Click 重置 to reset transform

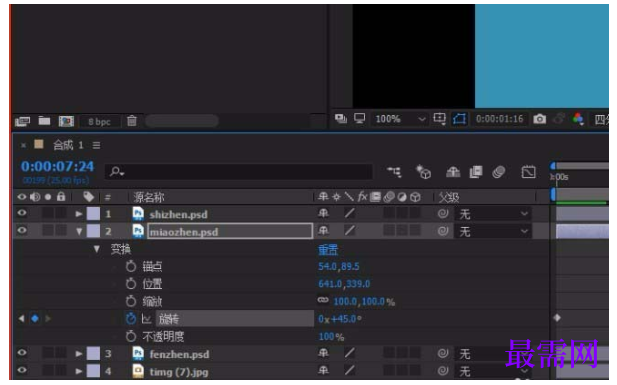(328, 250)
